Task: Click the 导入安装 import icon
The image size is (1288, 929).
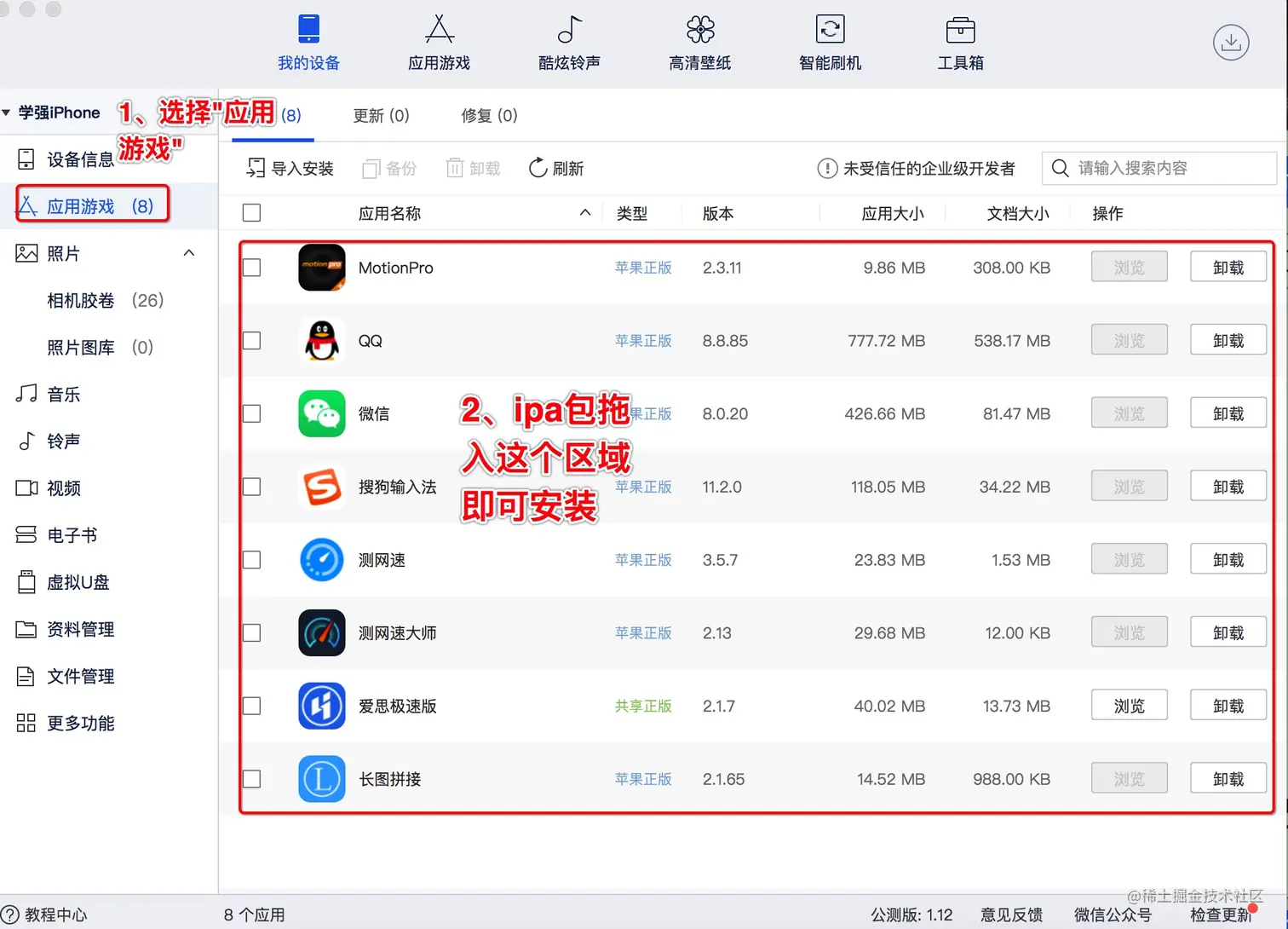Action: coord(256,168)
